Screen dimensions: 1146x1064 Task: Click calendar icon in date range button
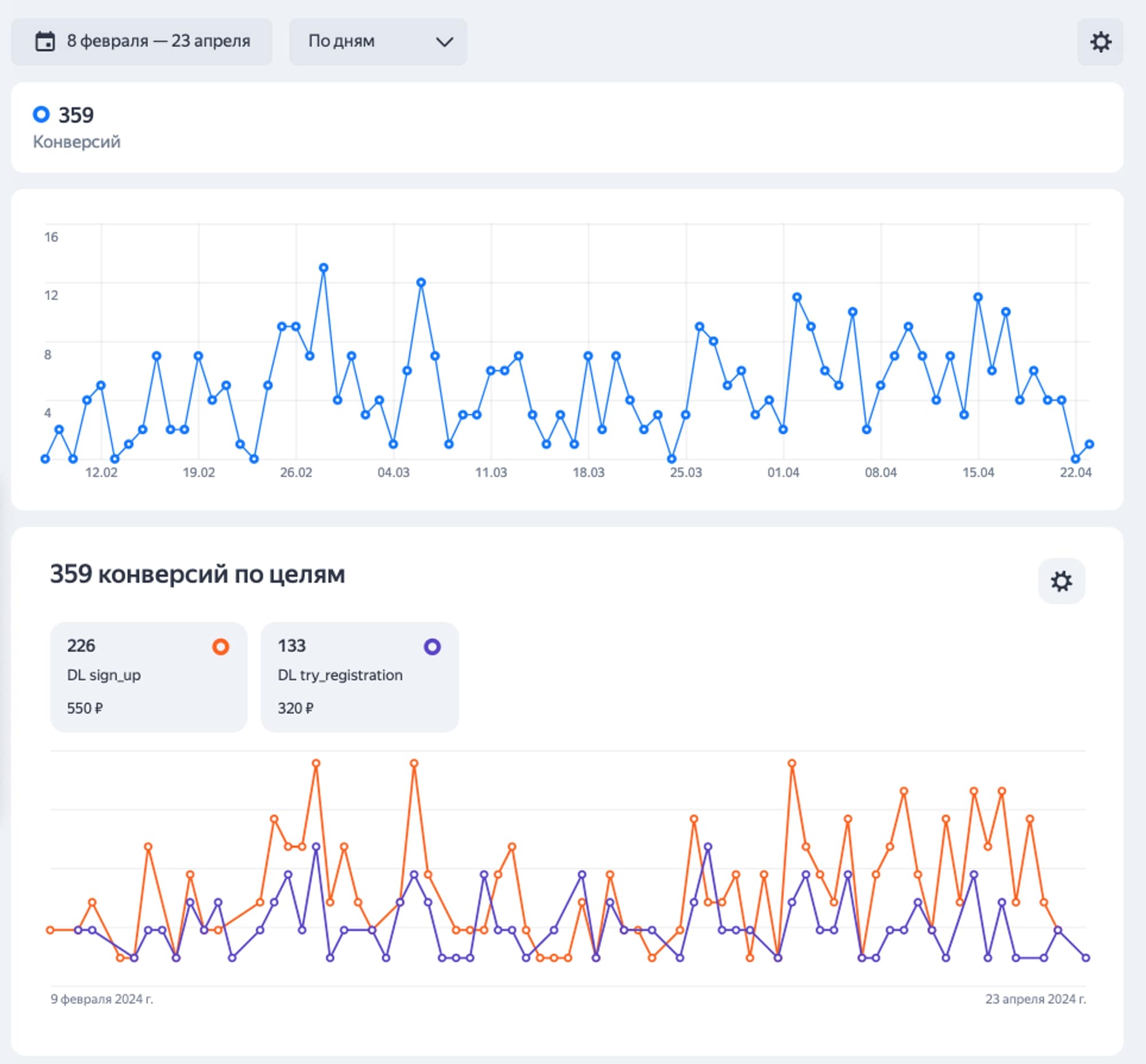pos(45,42)
